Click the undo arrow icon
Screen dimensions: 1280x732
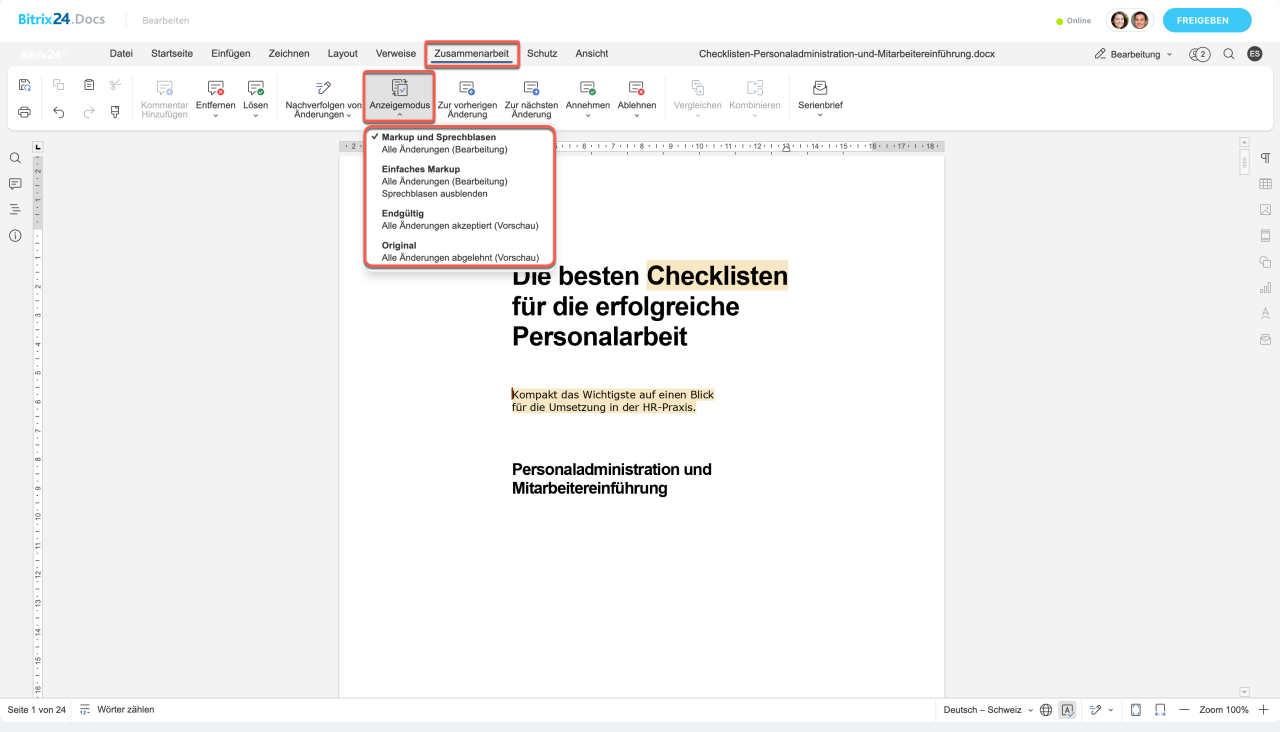click(59, 112)
